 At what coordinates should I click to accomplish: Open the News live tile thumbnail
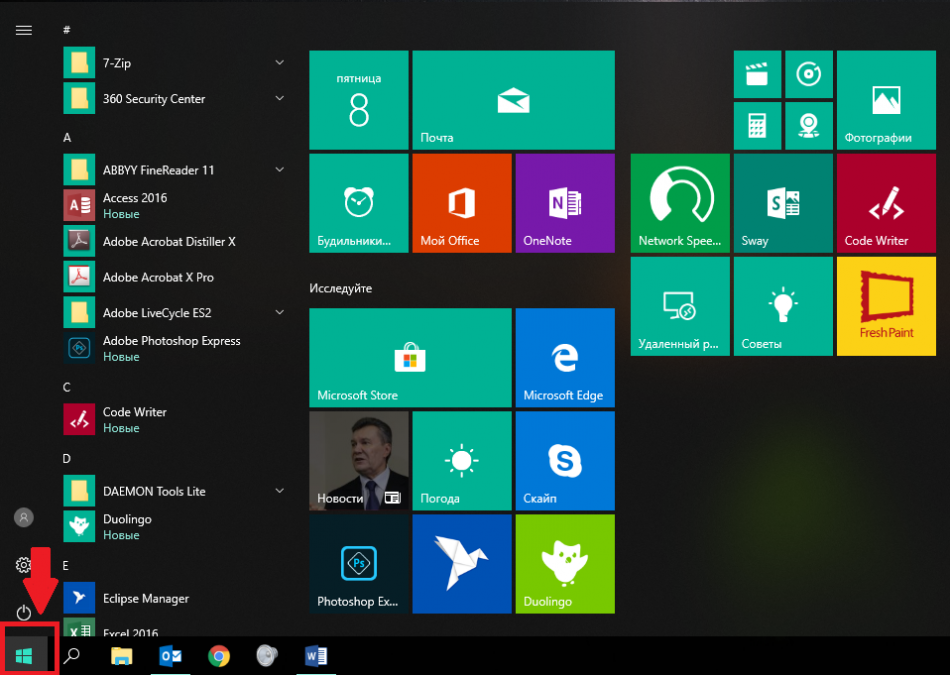pyautogui.click(x=358, y=460)
